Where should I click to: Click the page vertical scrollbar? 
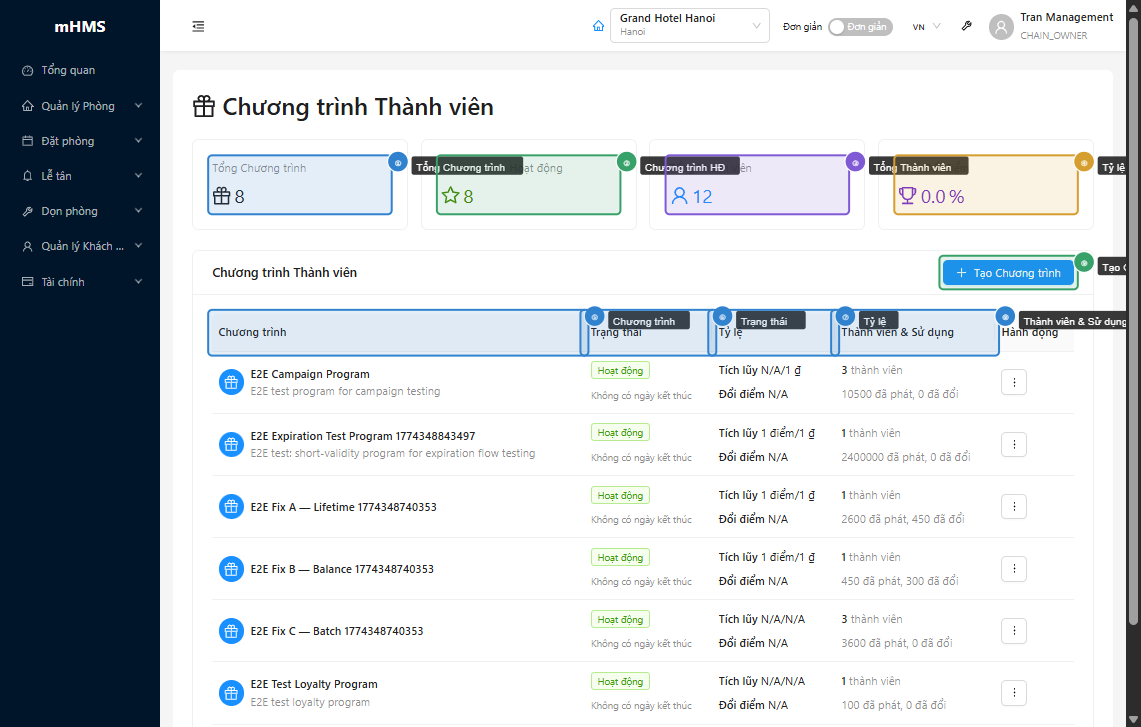point(1133,300)
